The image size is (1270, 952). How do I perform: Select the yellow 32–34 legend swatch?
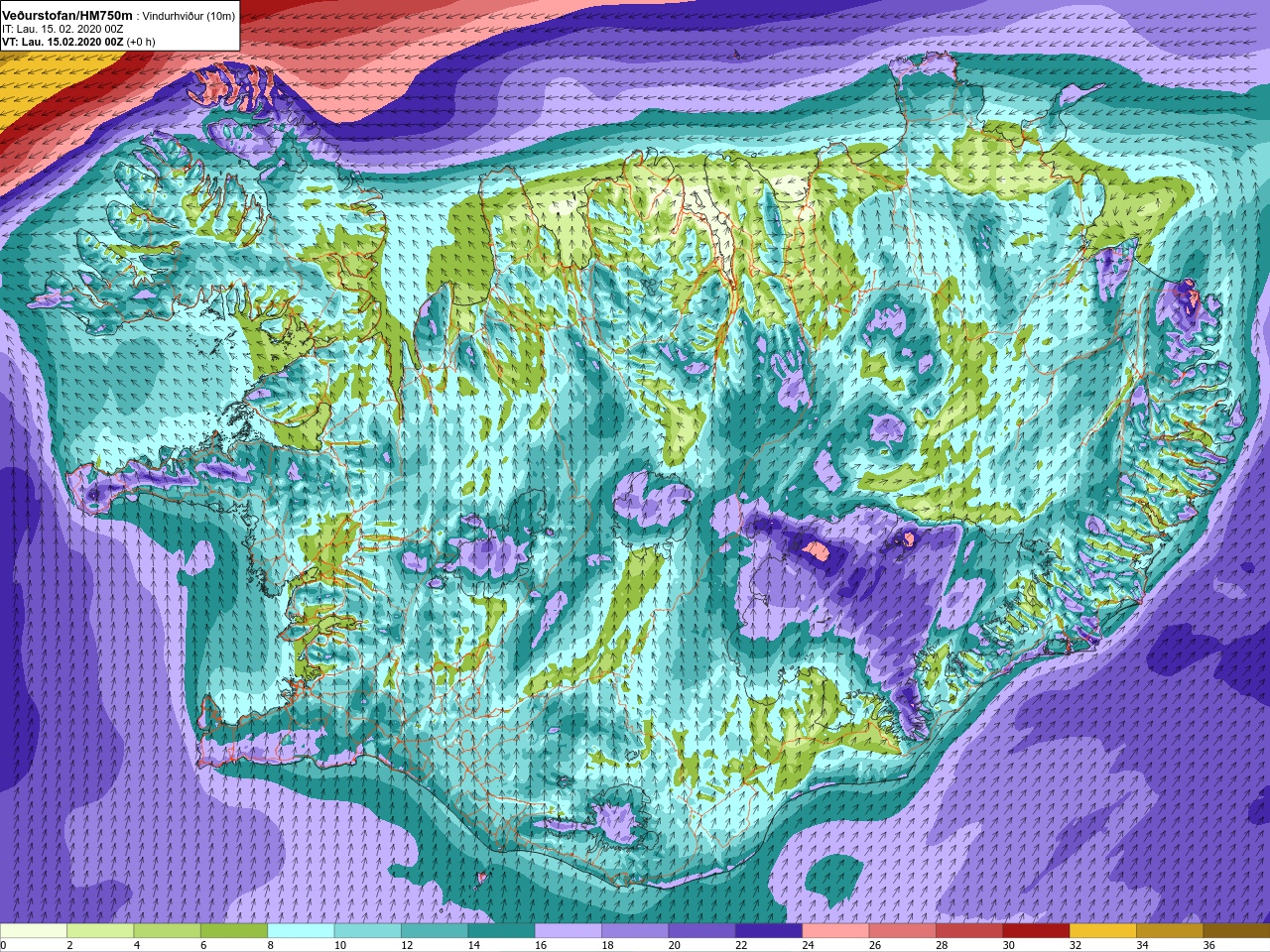tap(1102, 931)
